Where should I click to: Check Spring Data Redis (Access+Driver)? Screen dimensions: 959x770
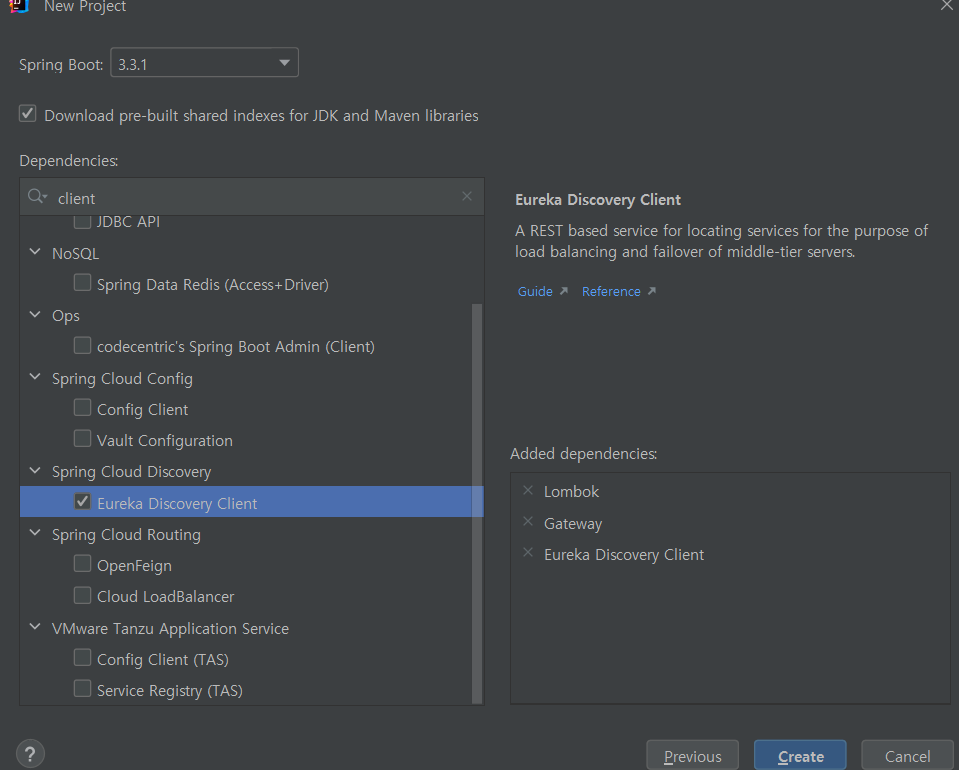82,283
